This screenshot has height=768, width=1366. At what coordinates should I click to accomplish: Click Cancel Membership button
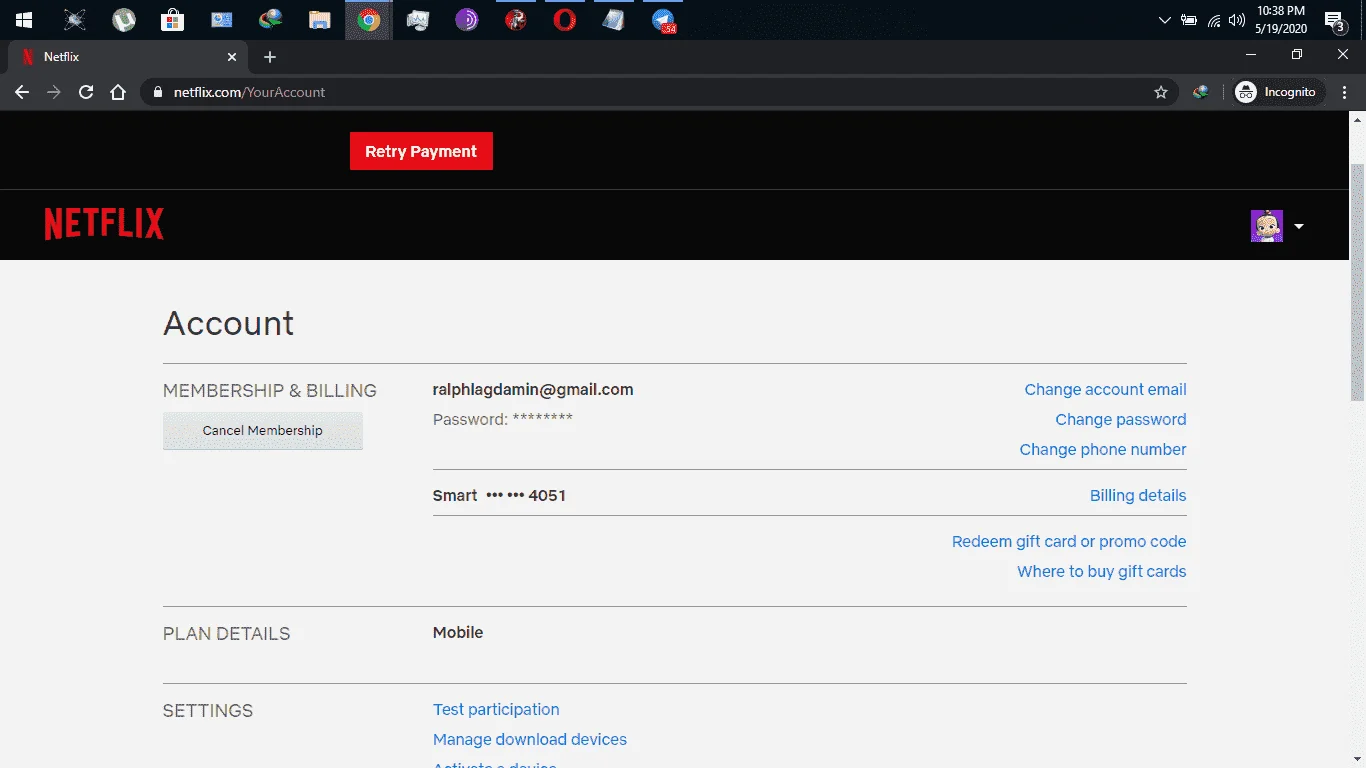pos(263,431)
